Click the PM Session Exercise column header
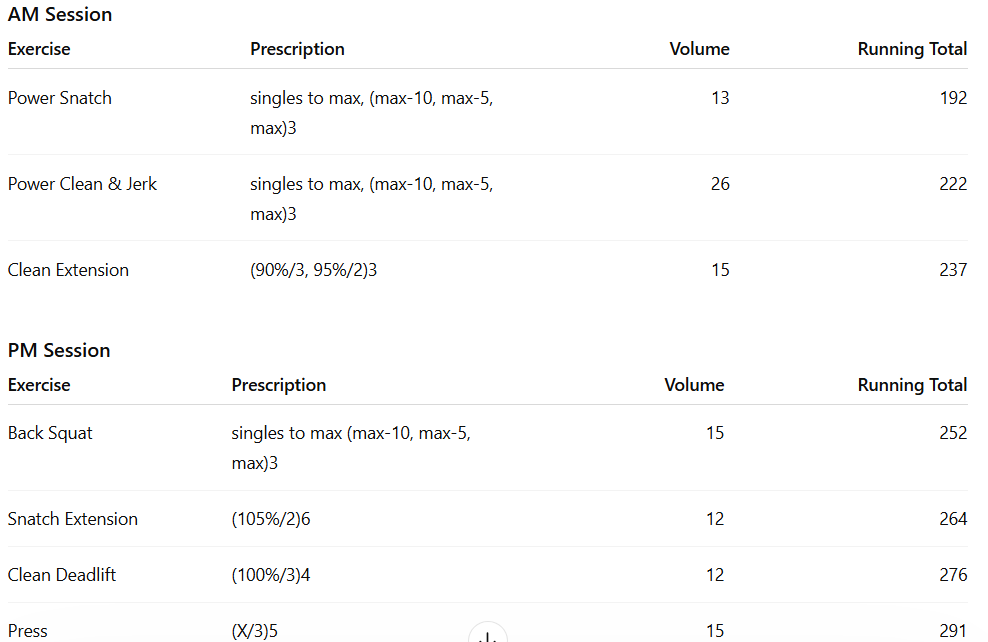 (x=39, y=385)
